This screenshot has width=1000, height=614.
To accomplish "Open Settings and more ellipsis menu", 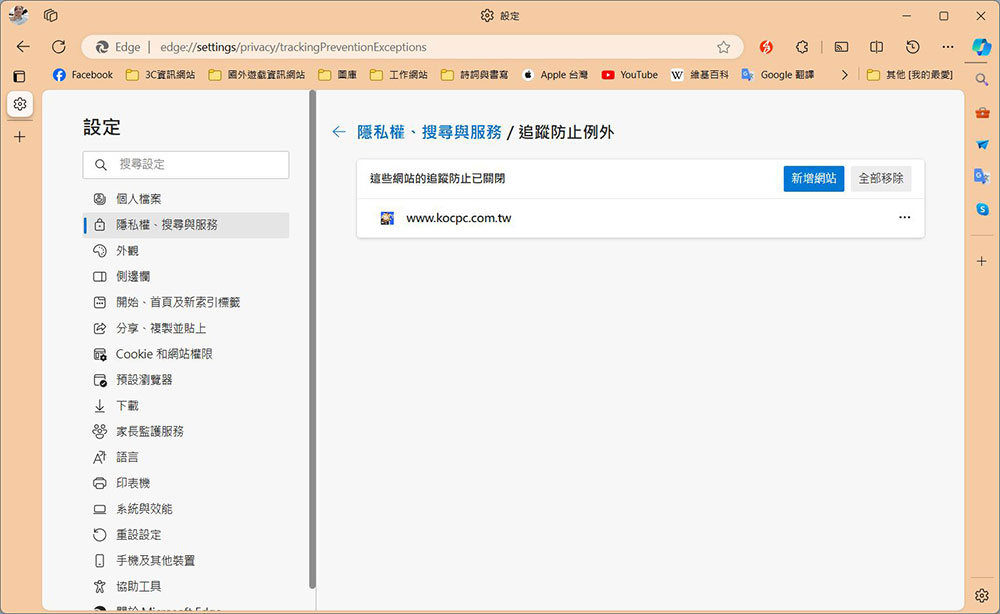I will [x=948, y=47].
